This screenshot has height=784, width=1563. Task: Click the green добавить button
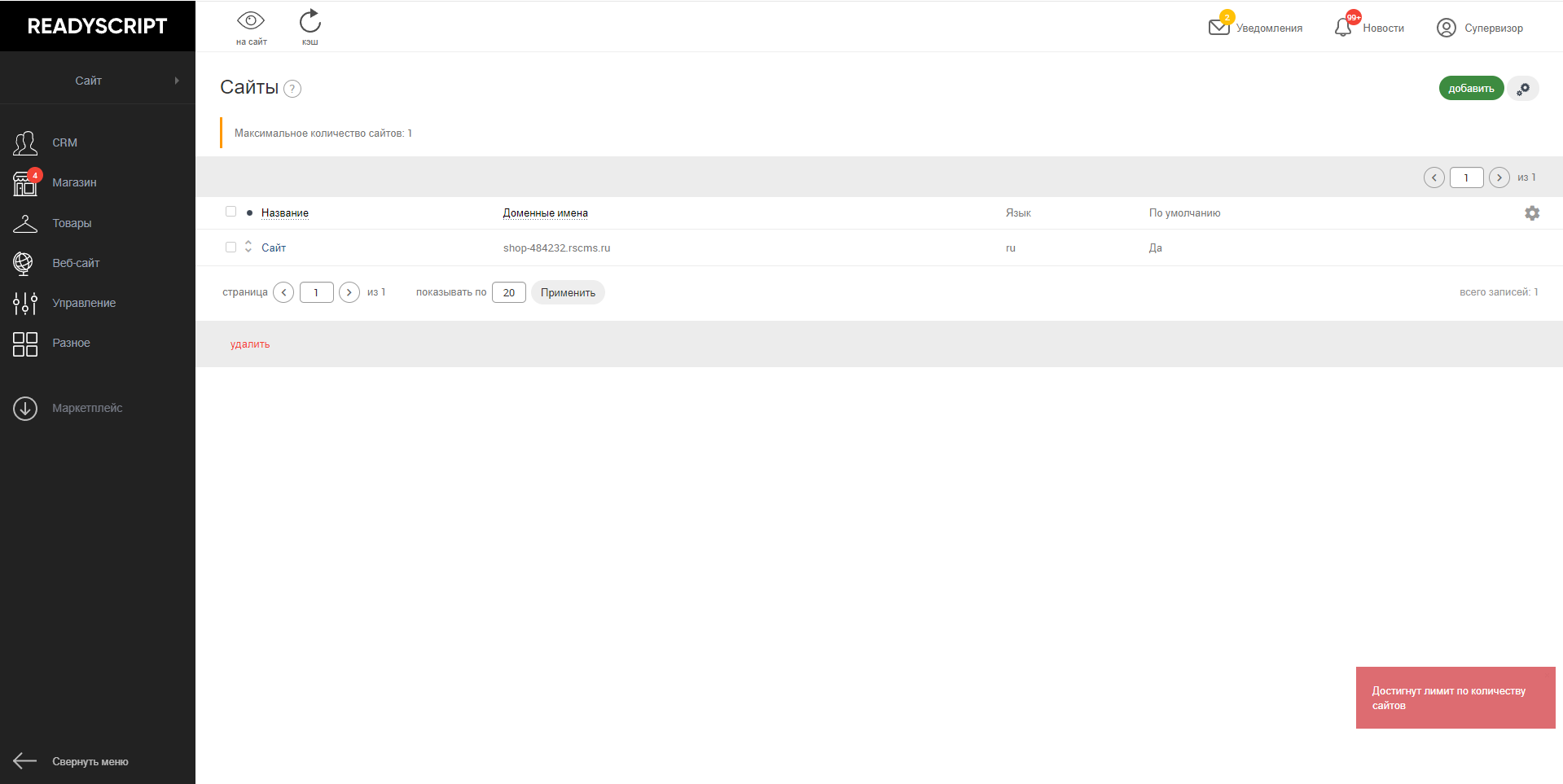1471,88
